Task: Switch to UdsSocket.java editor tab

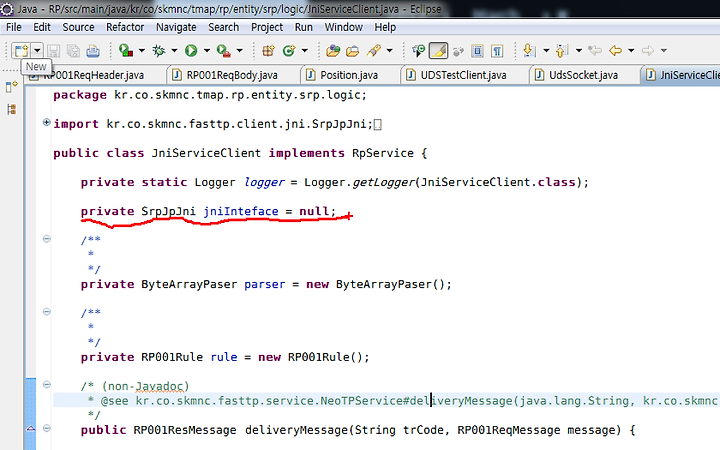Action: coord(583,75)
